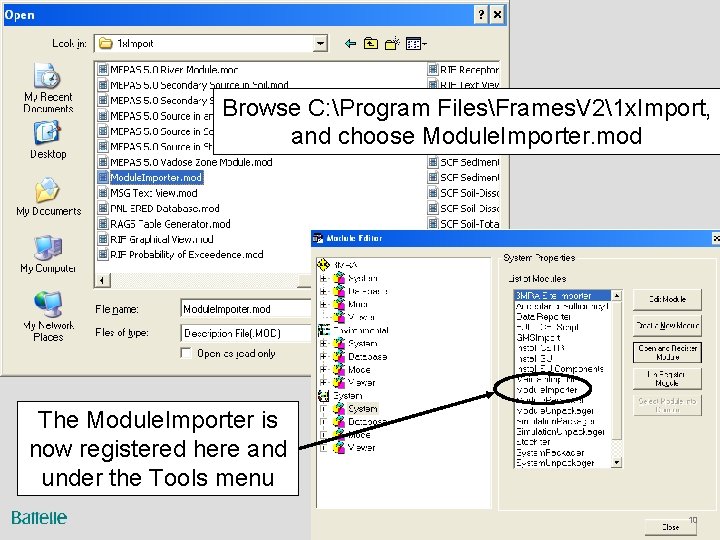Open the Look in folder dropdown
This screenshot has width=720, height=540.
pos(320,44)
